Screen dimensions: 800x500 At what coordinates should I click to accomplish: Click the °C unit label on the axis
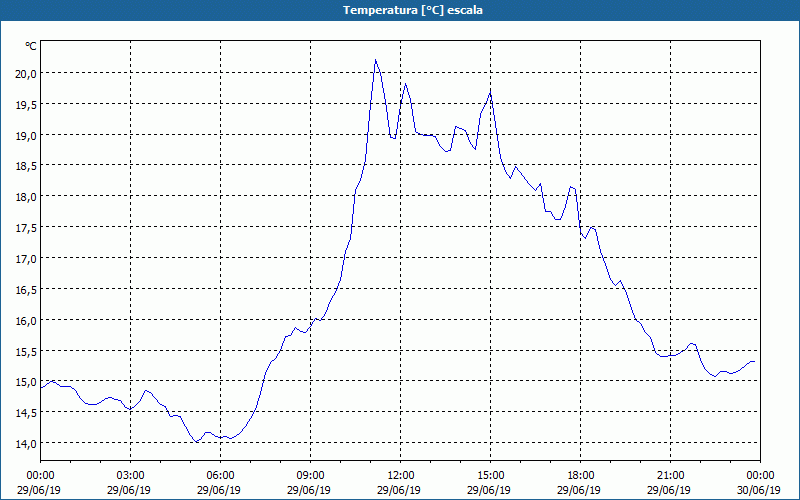pos(31,46)
